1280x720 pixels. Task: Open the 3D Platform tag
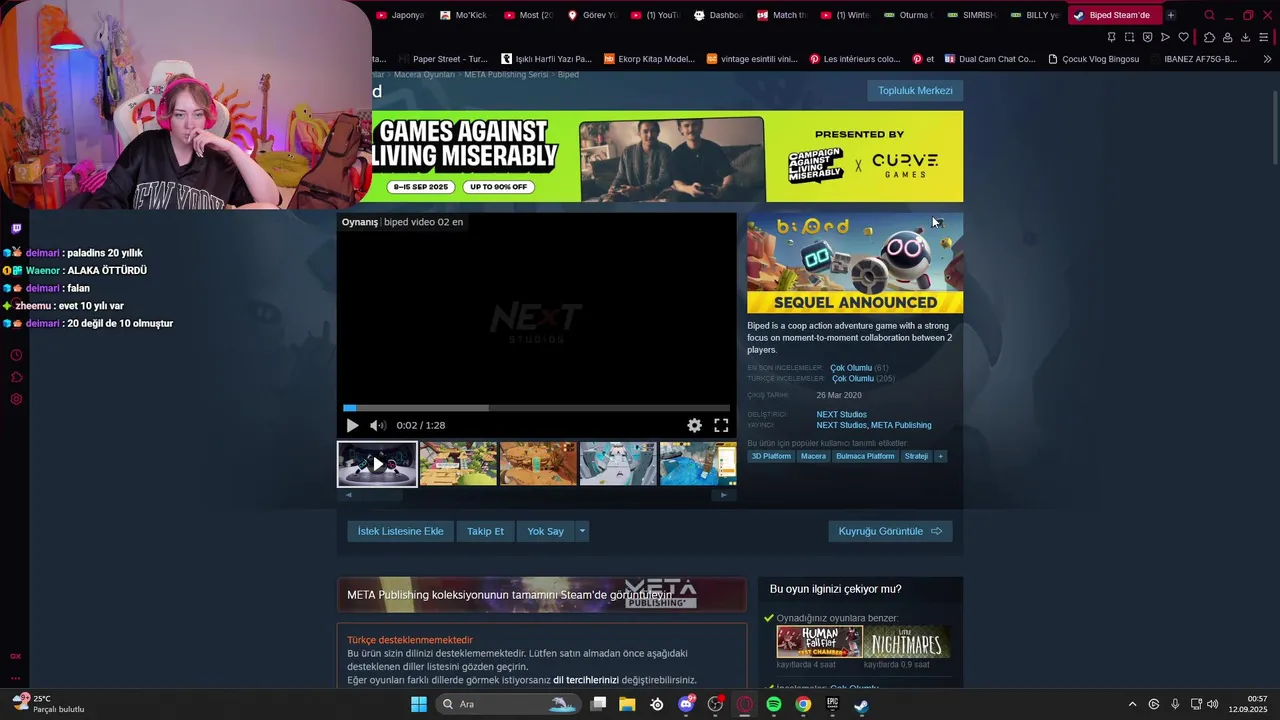tap(771, 456)
